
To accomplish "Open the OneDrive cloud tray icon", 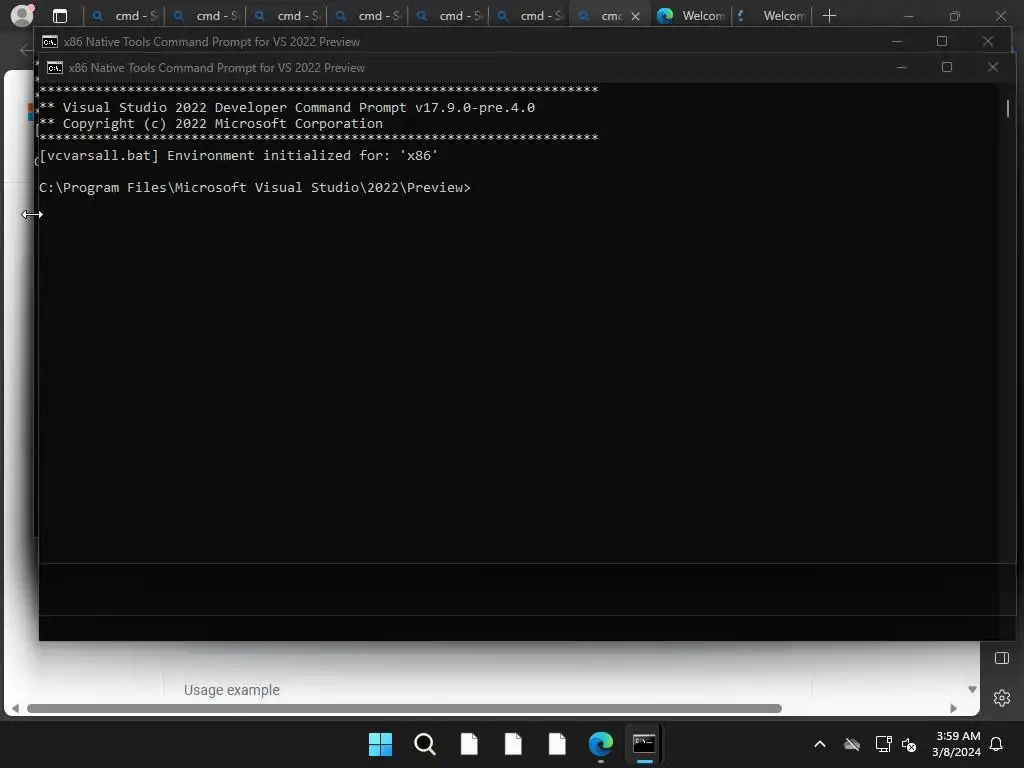I will [x=852, y=744].
